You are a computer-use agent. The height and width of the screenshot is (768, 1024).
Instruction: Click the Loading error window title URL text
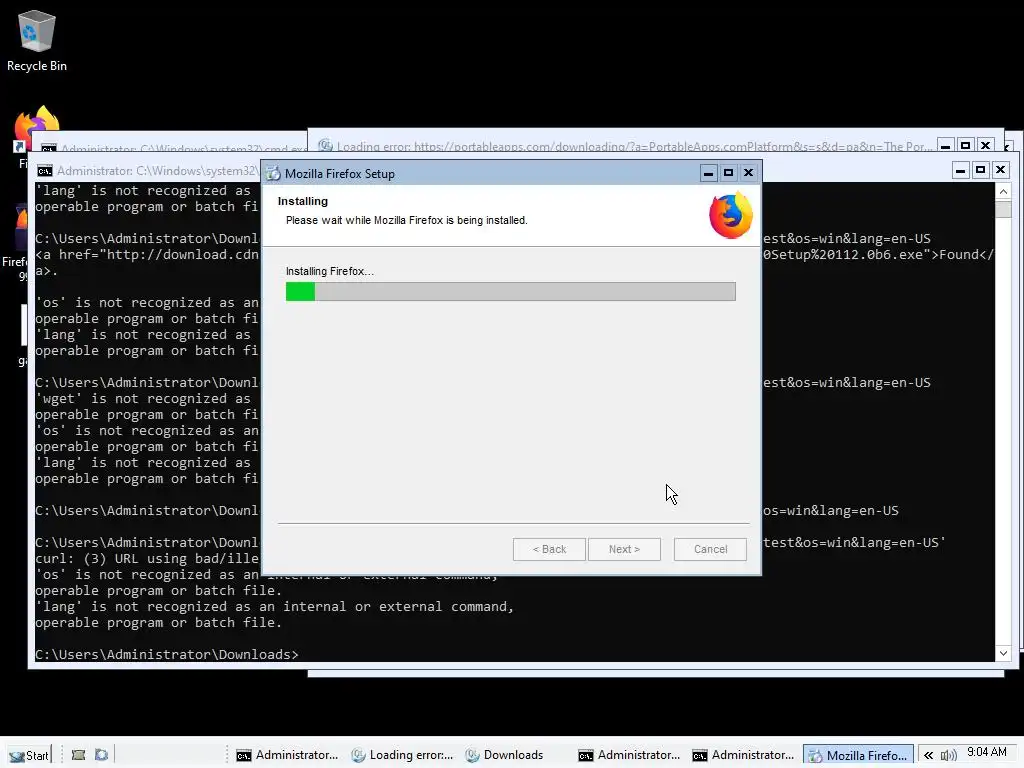point(635,147)
